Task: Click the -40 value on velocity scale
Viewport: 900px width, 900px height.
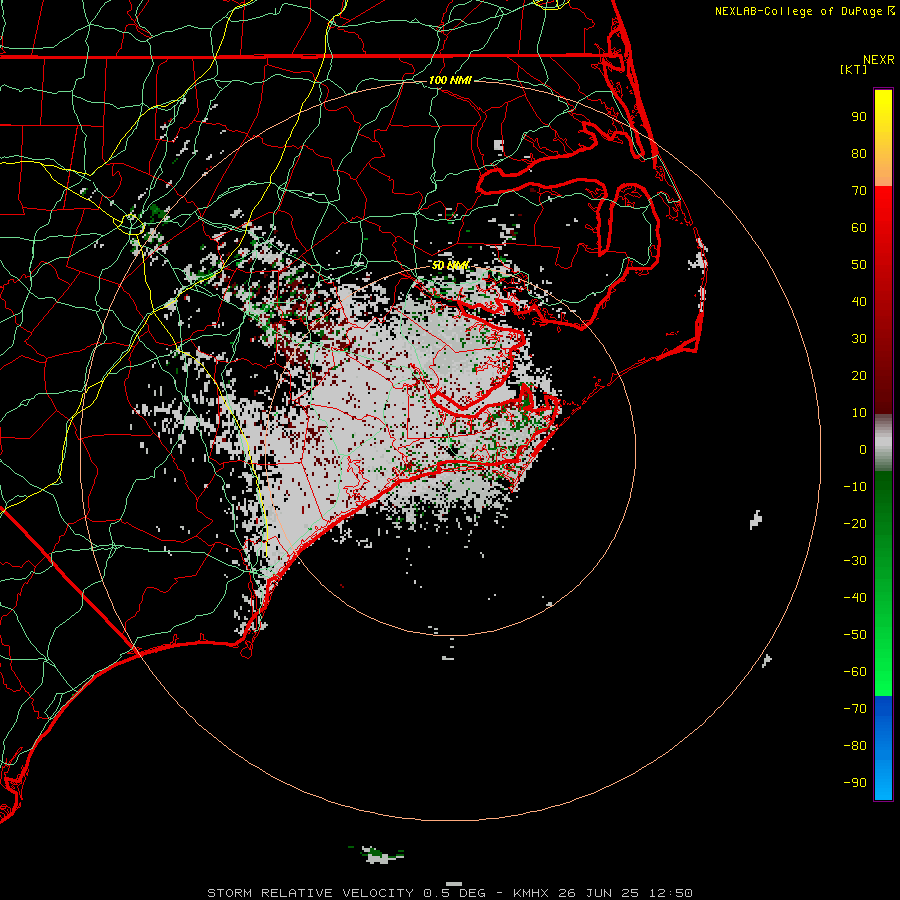Action: click(x=855, y=598)
